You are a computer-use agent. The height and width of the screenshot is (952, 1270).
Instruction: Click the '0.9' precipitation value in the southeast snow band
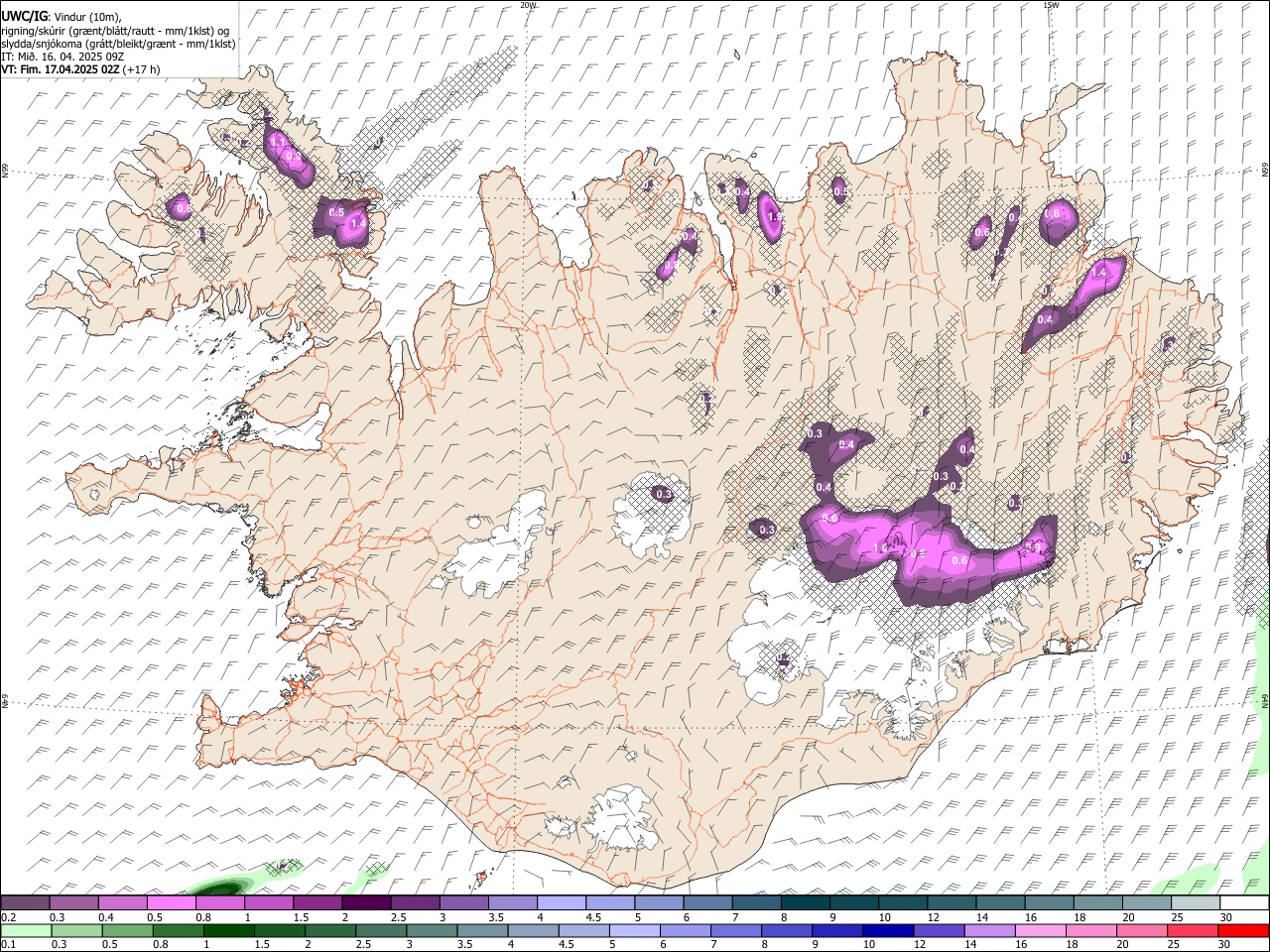tap(1032, 547)
